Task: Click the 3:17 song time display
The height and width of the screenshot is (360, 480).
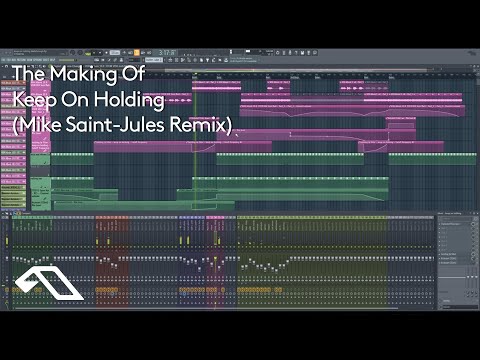Action: [x=167, y=53]
